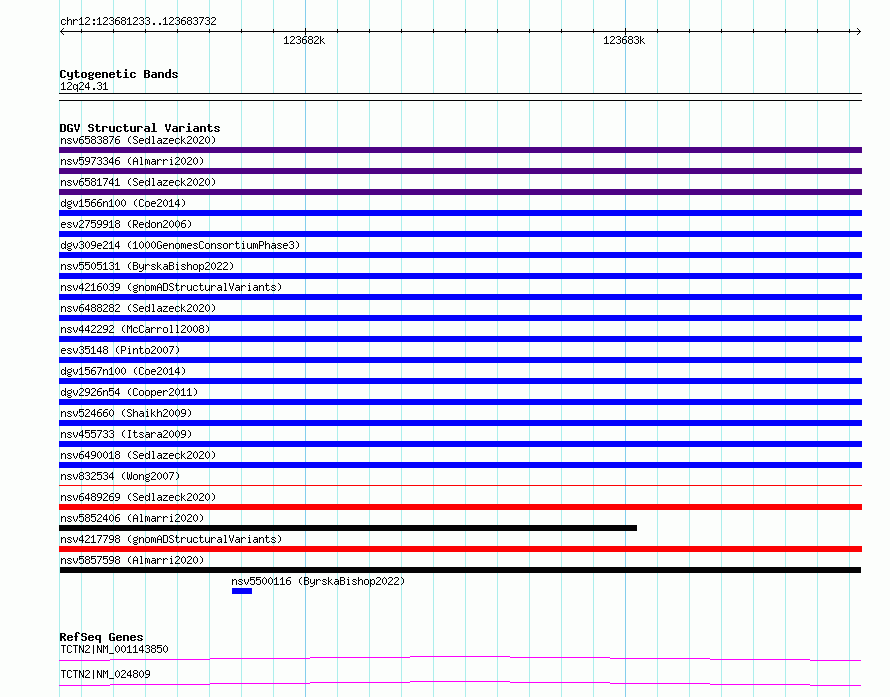Viewport: 890px width, 697px height.
Task: Open variant nsv6490018 (Sedlazeck2020) label
Action: tap(138, 455)
